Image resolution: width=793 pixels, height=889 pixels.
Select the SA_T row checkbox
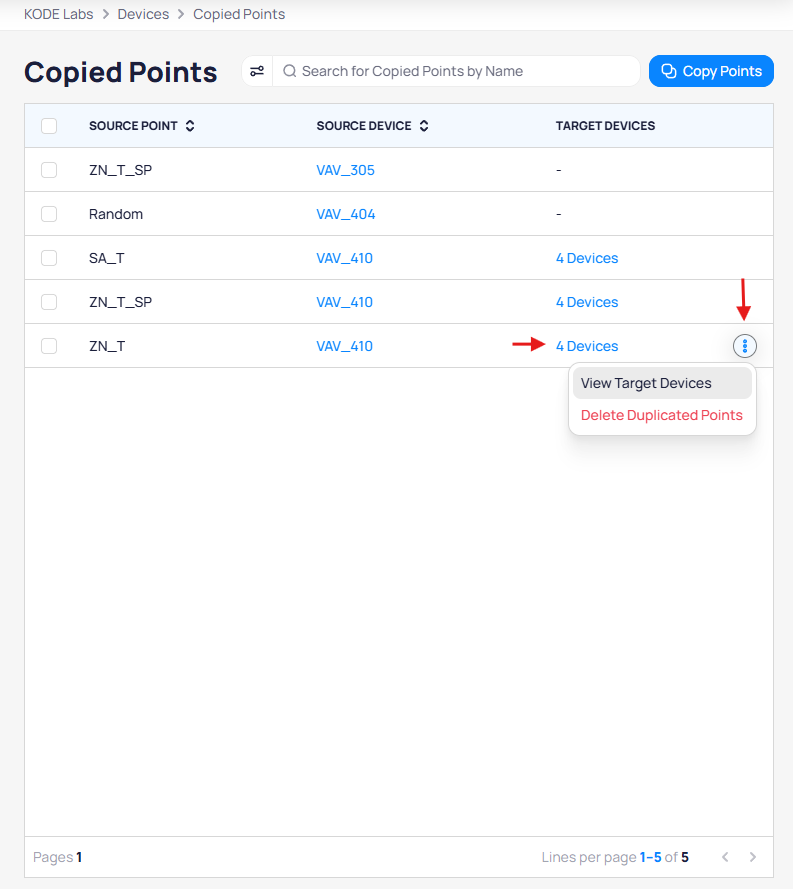[x=49, y=258]
